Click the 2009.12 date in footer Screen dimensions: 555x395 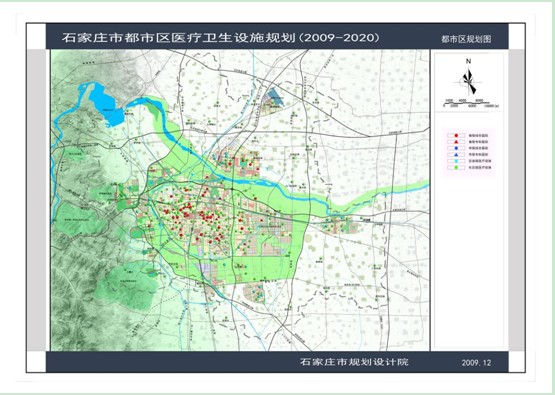tap(476, 363)
